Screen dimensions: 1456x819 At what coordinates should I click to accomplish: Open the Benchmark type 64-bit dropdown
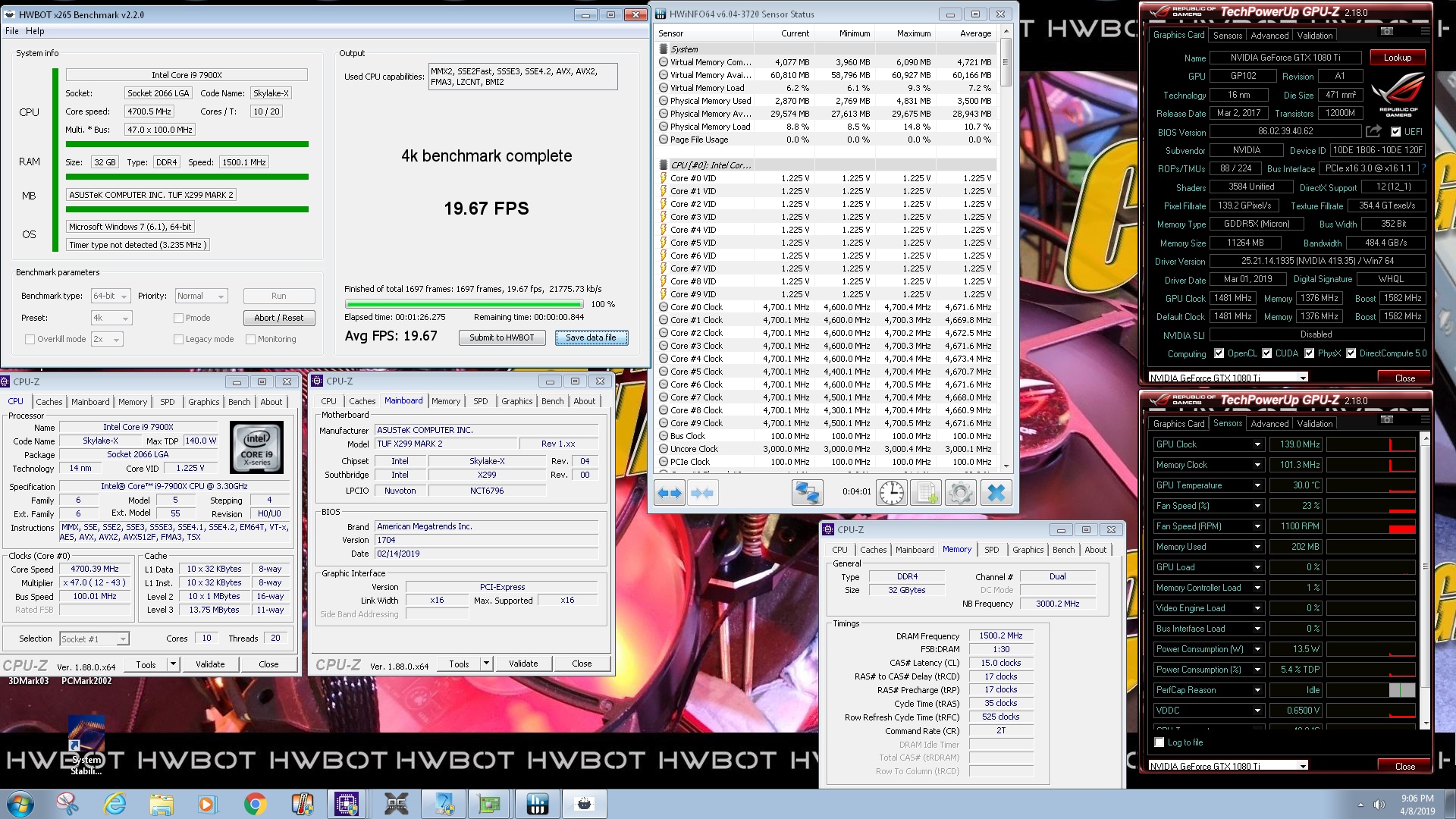pyautogui.click(x=111, y=296)
